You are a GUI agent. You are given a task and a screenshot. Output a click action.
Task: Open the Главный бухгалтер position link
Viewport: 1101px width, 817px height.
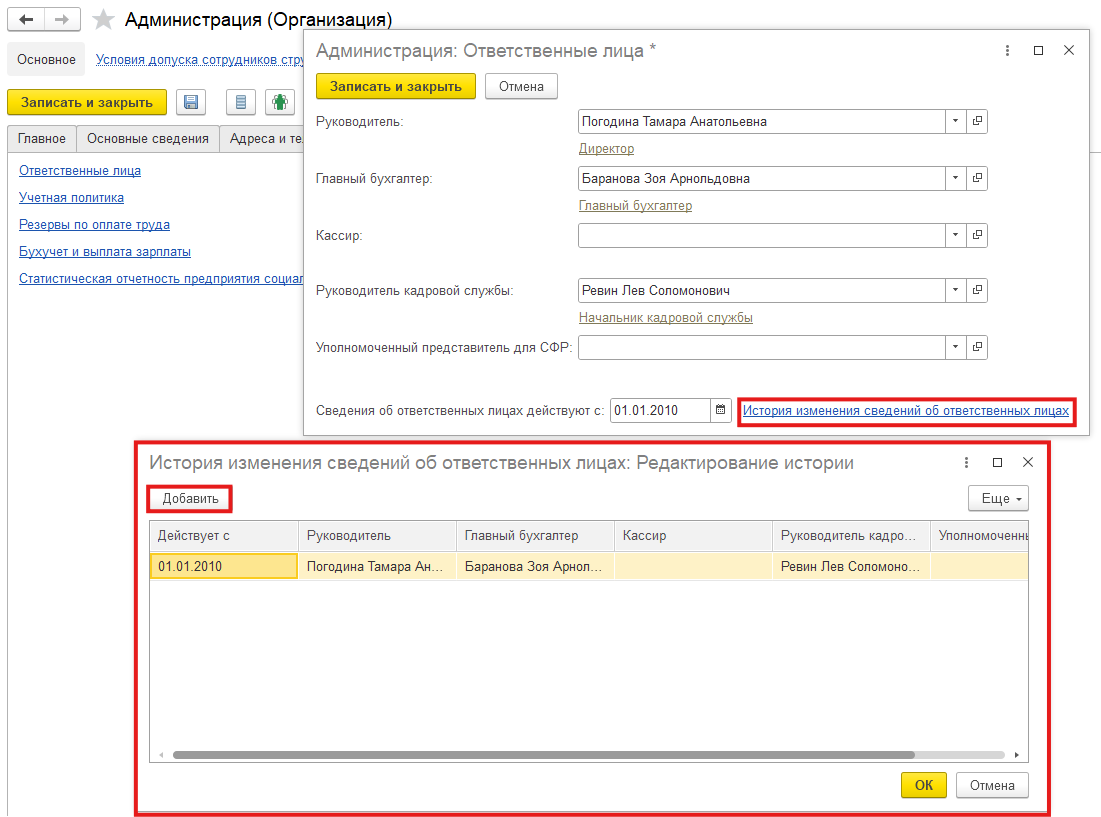(635, 206)
